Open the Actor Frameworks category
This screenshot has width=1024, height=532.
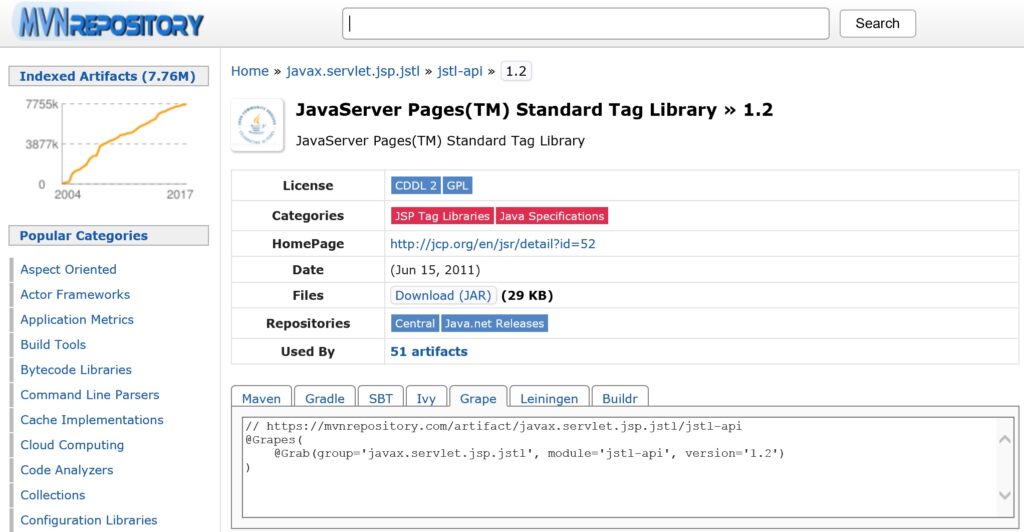coord(74,294)
